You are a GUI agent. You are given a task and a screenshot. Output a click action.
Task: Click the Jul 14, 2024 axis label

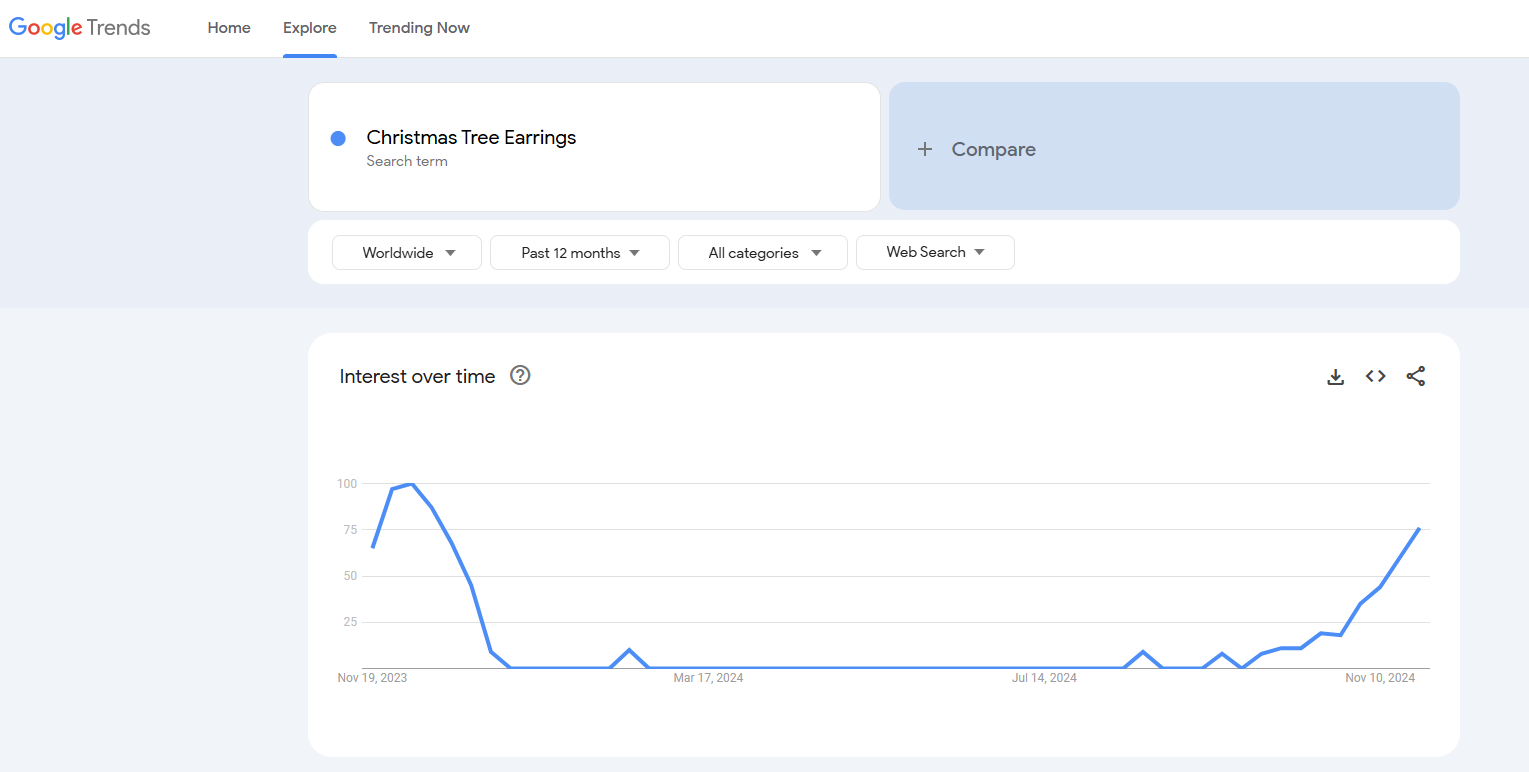point(1044,678)
